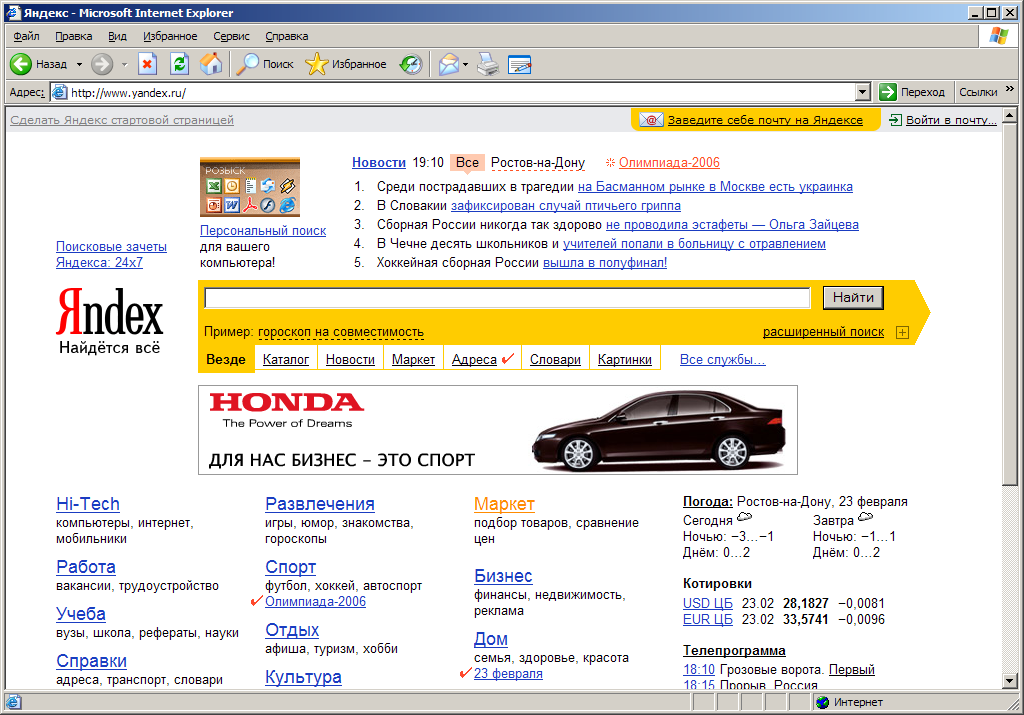Click the vertical scrollbar down arrow
The width and height of the screenshot is (1024, 715).
tap(1010, 680)
